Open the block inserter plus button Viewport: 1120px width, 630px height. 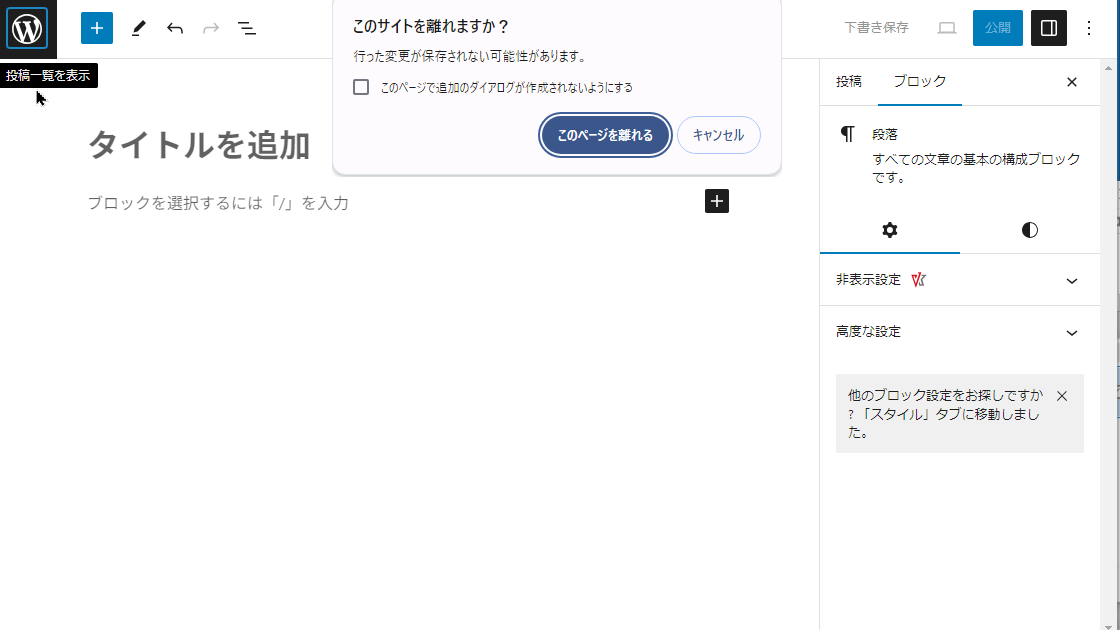[97, 28]
